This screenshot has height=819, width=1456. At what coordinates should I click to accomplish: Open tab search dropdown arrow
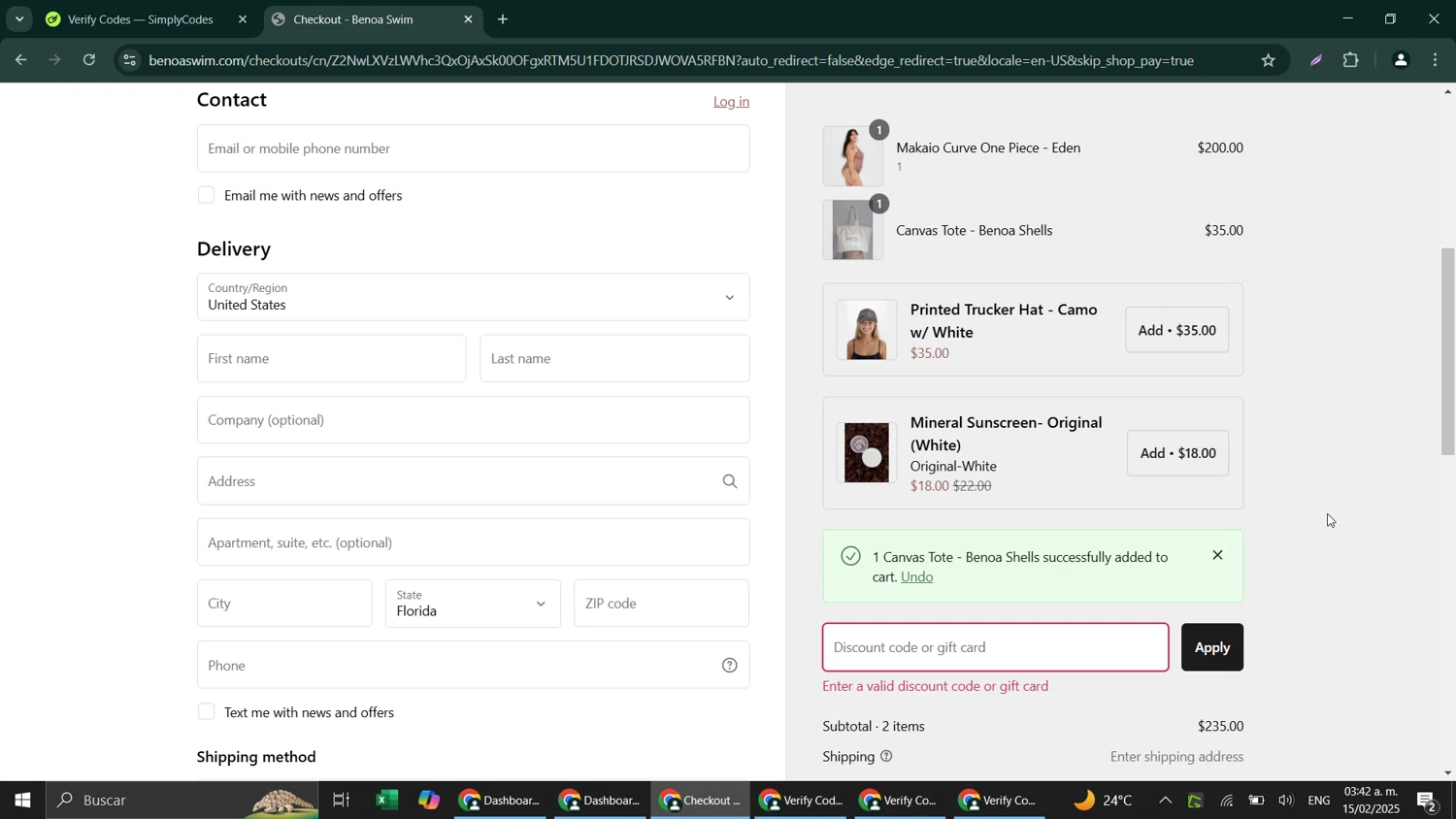[19, 19]
